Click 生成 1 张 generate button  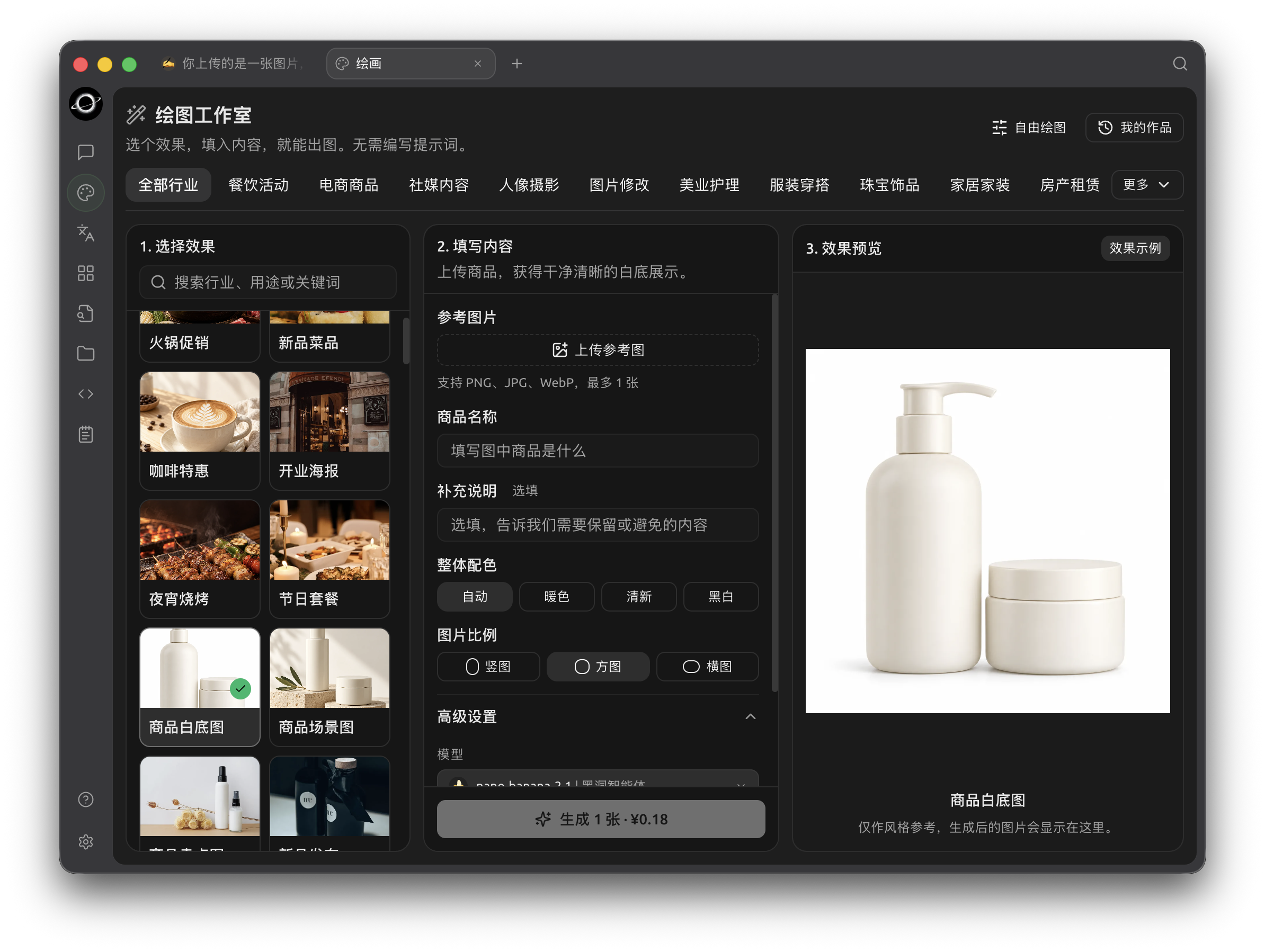pos(601,819)
